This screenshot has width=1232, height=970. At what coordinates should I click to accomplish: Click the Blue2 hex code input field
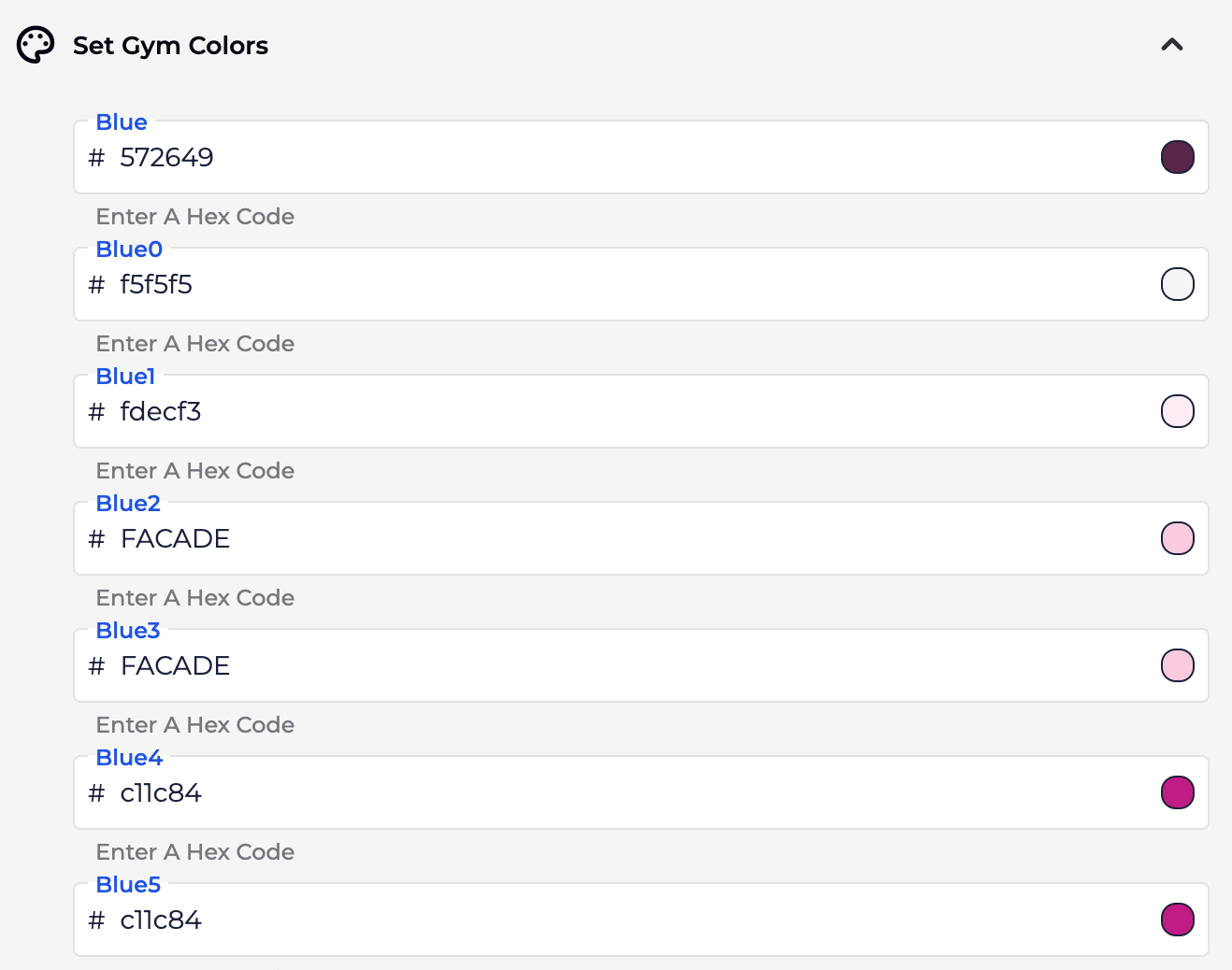[561, 538]
